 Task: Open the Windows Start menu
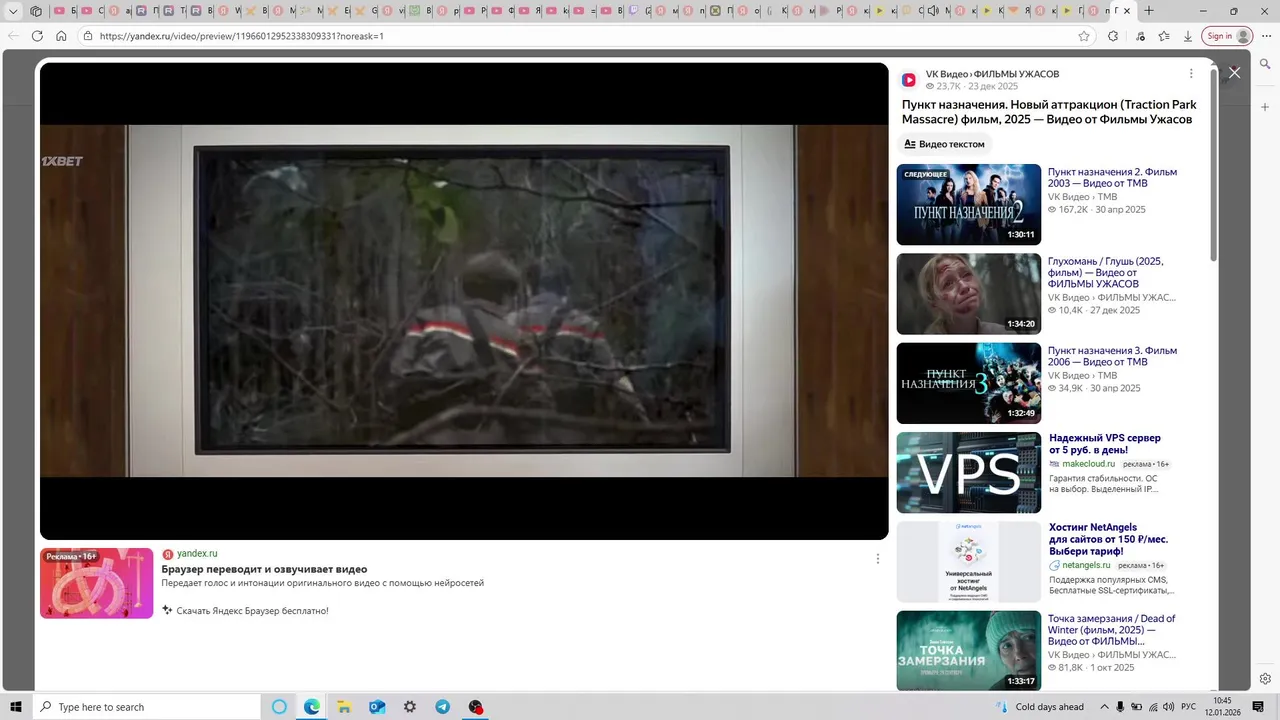click(16, 707)
